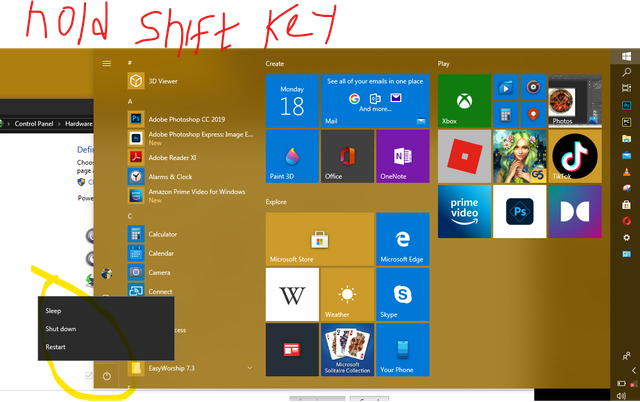Image resolution: width=640 pixels, height=402 pixels.
Task: Open Amazon Prime Video for Windows list entry
Action: click(x=191, y=196)
